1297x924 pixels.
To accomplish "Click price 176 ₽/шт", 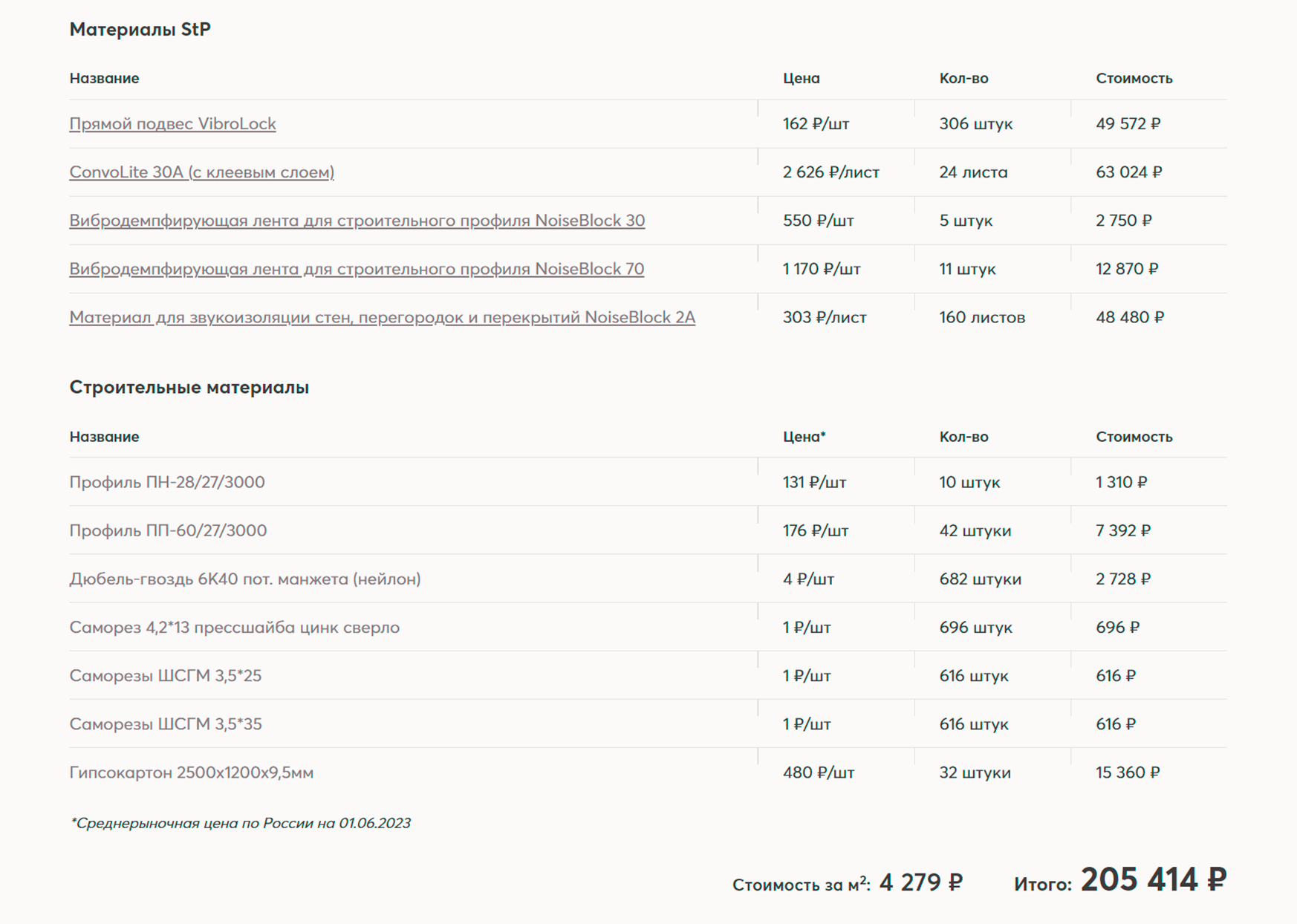I will [816, 530].
